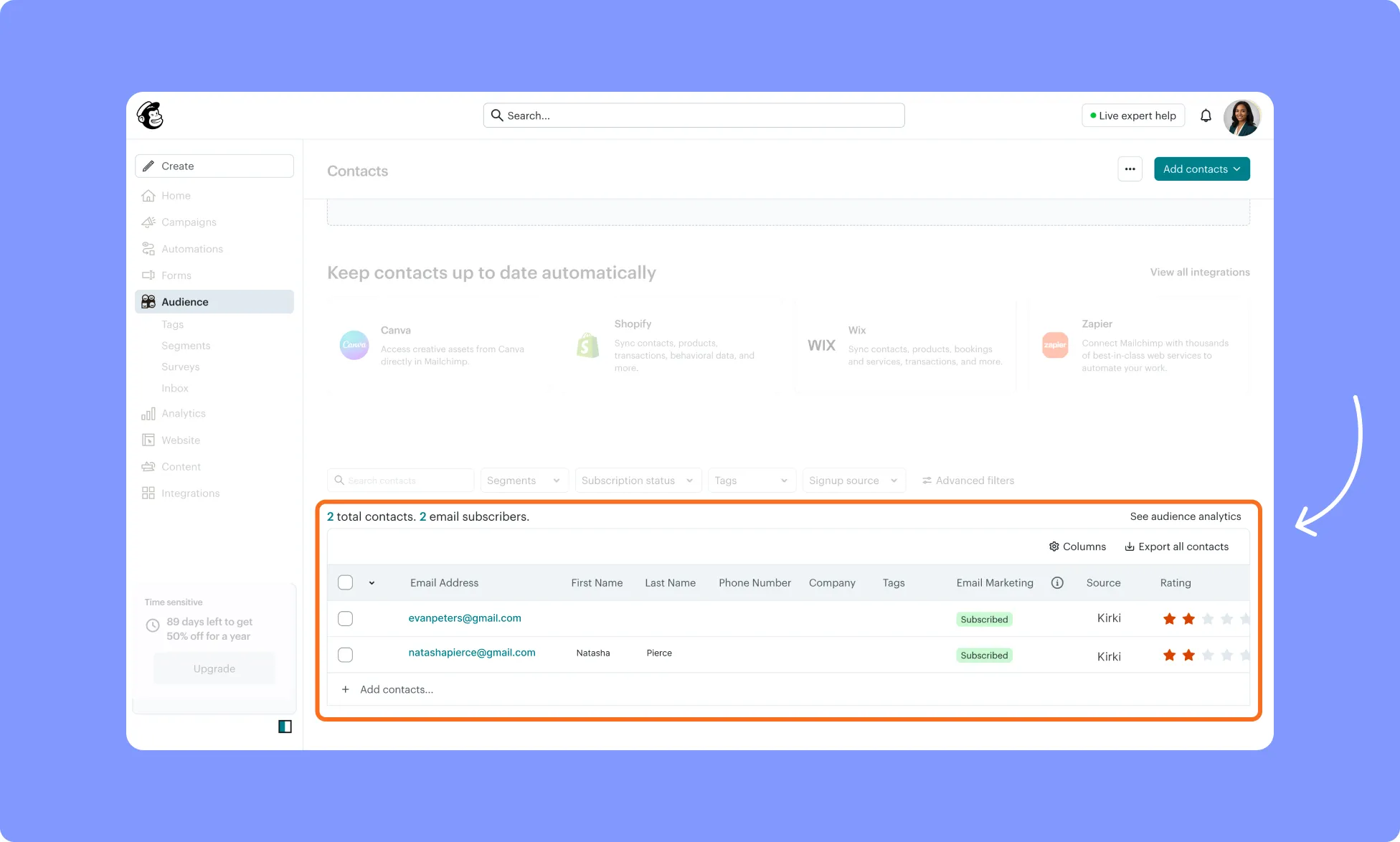Click the Shopify bag logo

[587, 345]
